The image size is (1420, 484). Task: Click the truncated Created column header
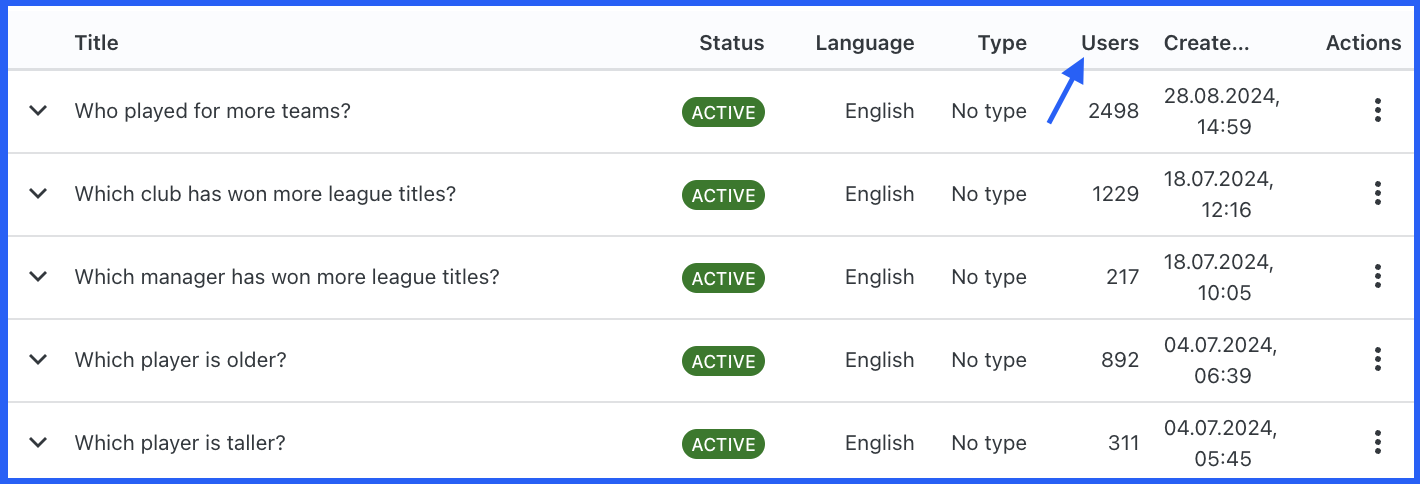(x=1206, y=43)
